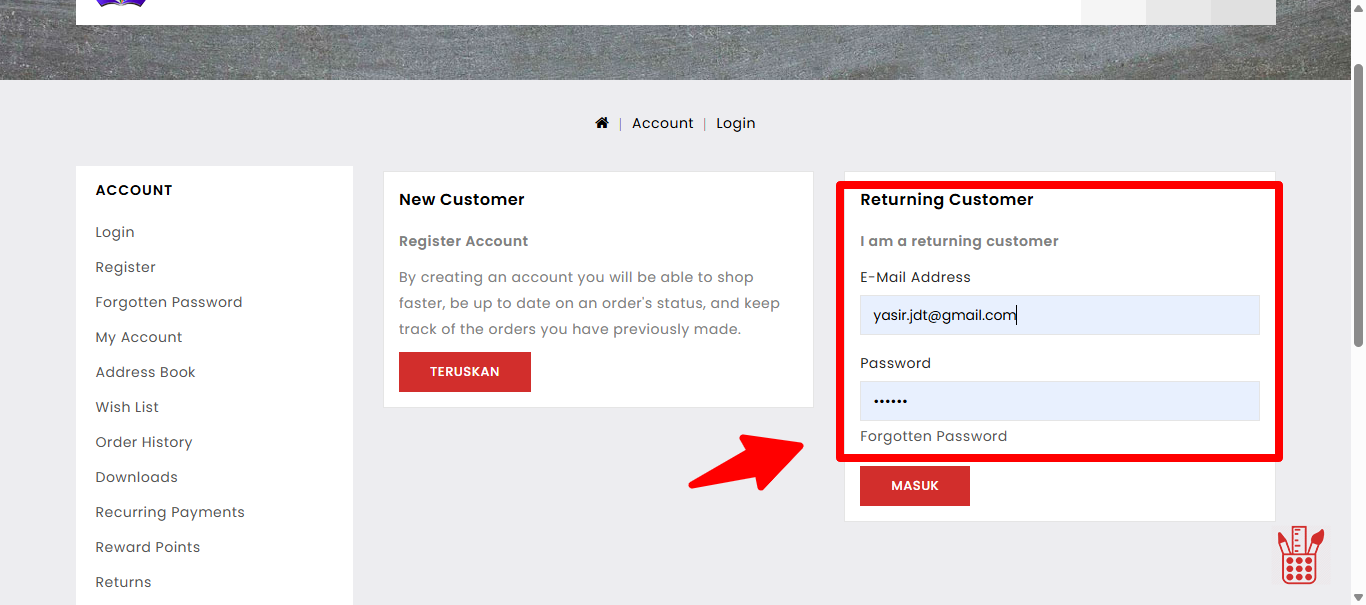Click the "ACCOUNT" sidebar heading
The height and width of the screenshot is (605, 1366).
[x=134, y=190]
